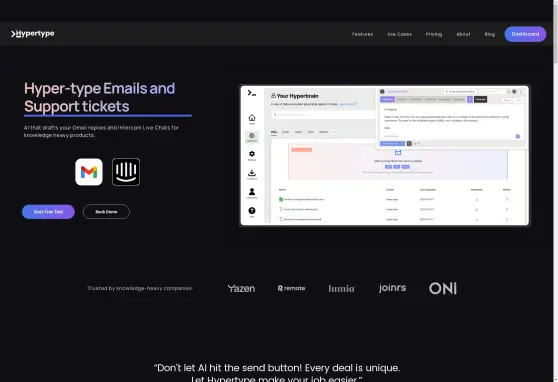This screenshot has width=558, height=382.
Task: Click the Help question-mark icon in the preview sidebar
Action: [252, 212]
